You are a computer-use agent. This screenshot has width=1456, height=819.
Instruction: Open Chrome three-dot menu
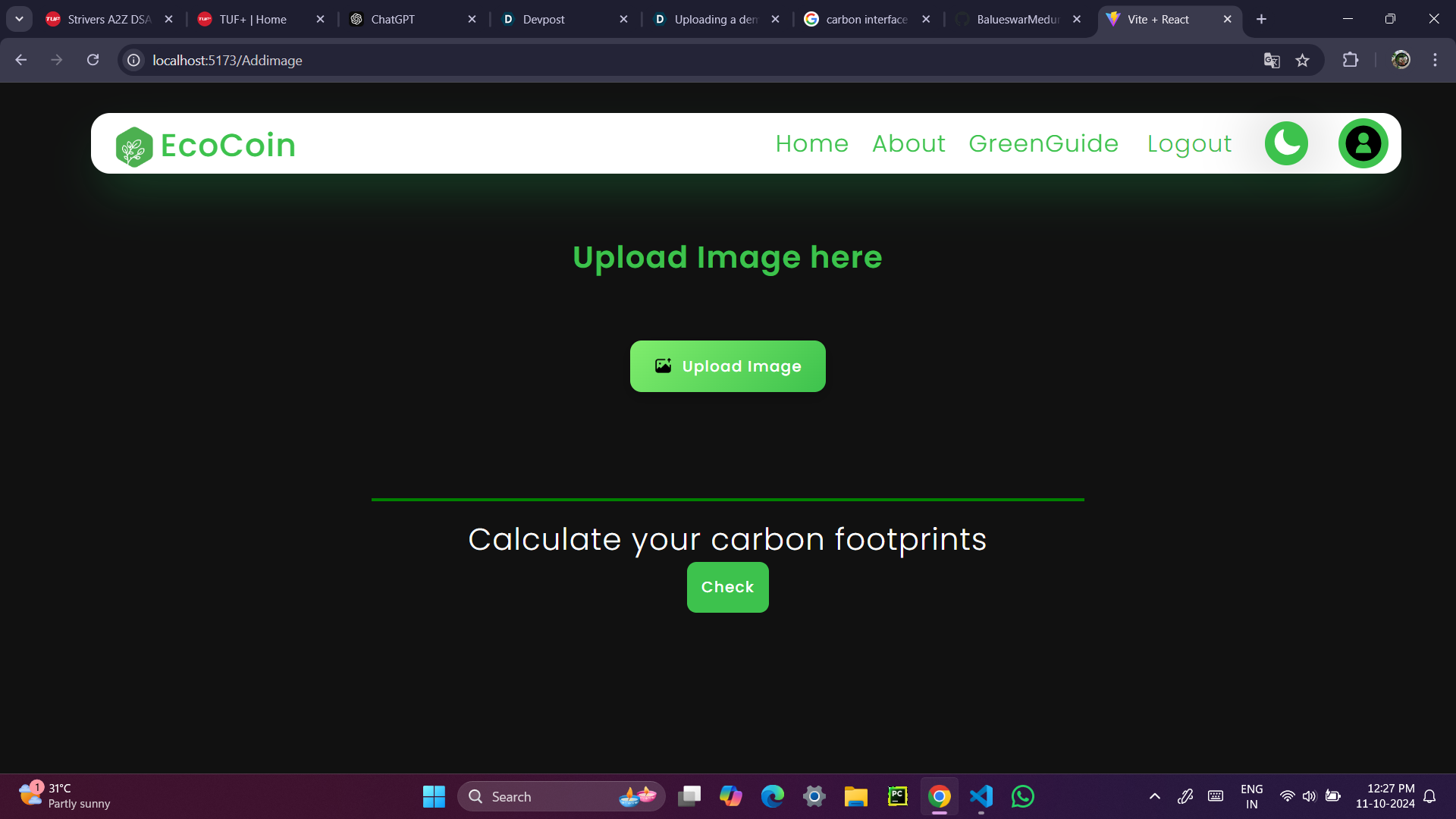[1435, 60]
